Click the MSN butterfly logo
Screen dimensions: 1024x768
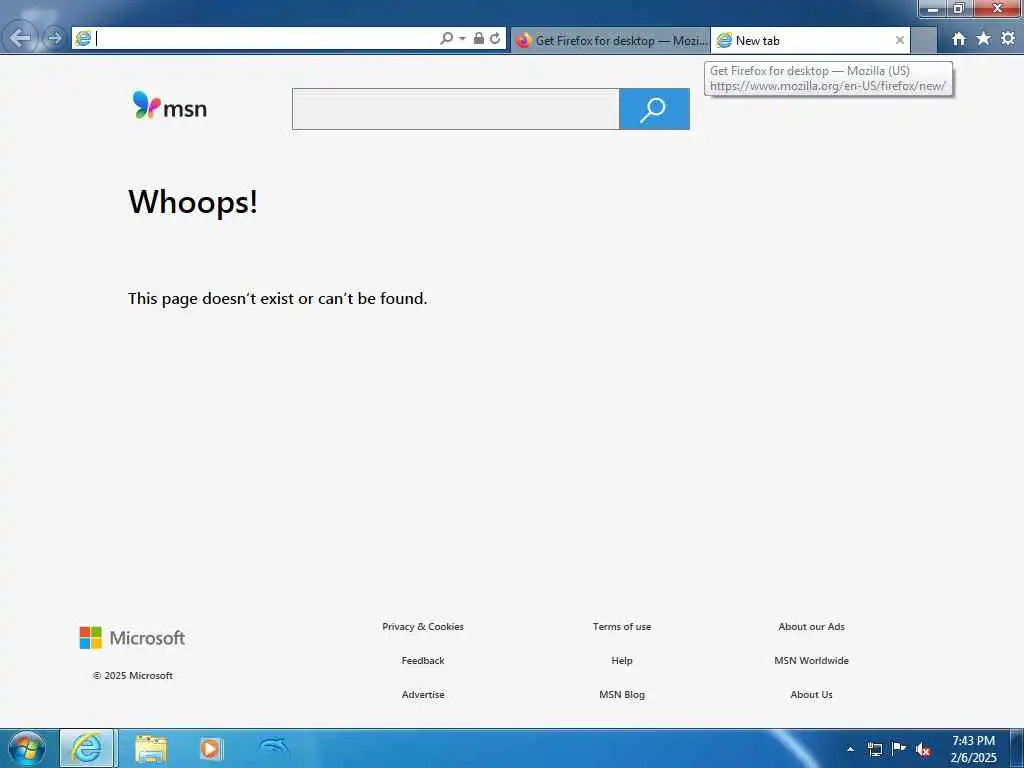click(x=169, y=106)
